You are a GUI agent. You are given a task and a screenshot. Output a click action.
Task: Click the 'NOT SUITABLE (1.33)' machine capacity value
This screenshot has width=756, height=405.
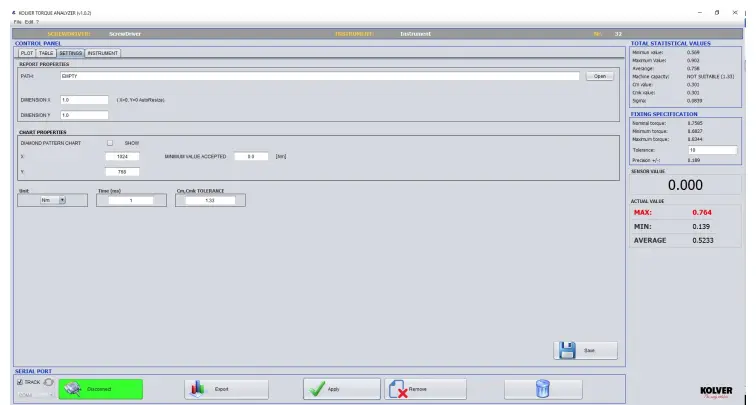(710, 77)
